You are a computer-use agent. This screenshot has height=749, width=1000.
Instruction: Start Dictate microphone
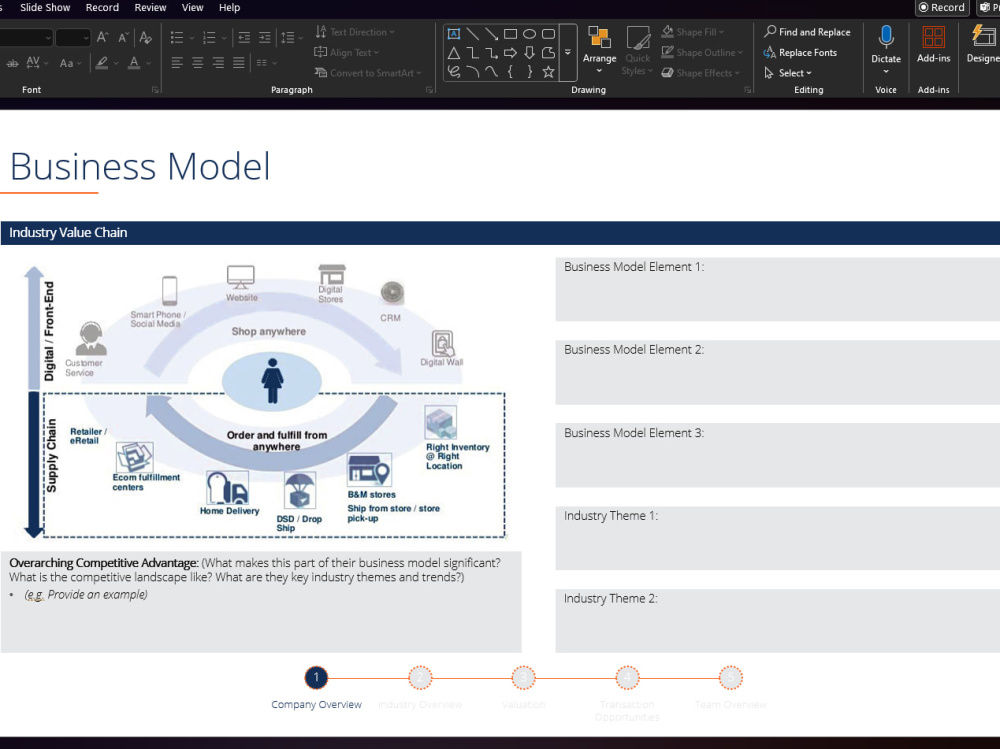click(886, 50)
